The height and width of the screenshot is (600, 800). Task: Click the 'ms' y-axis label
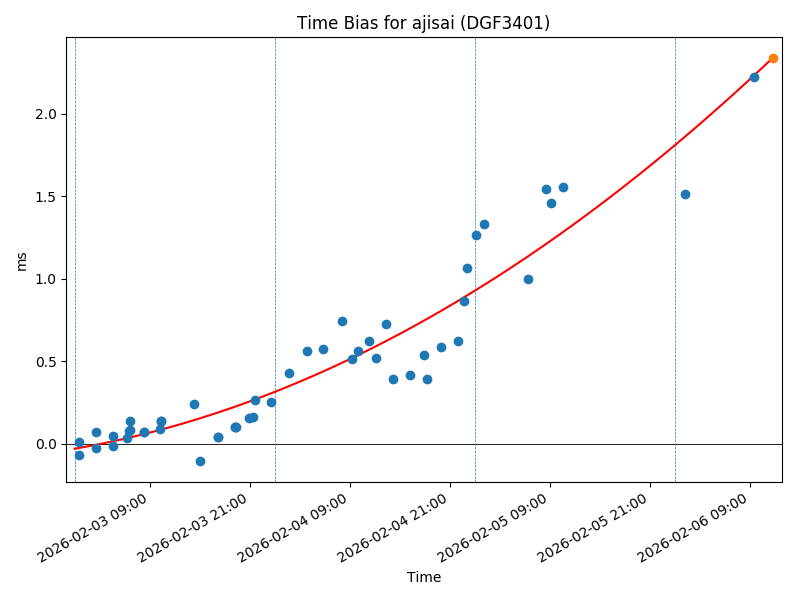[x=22, y=261]
